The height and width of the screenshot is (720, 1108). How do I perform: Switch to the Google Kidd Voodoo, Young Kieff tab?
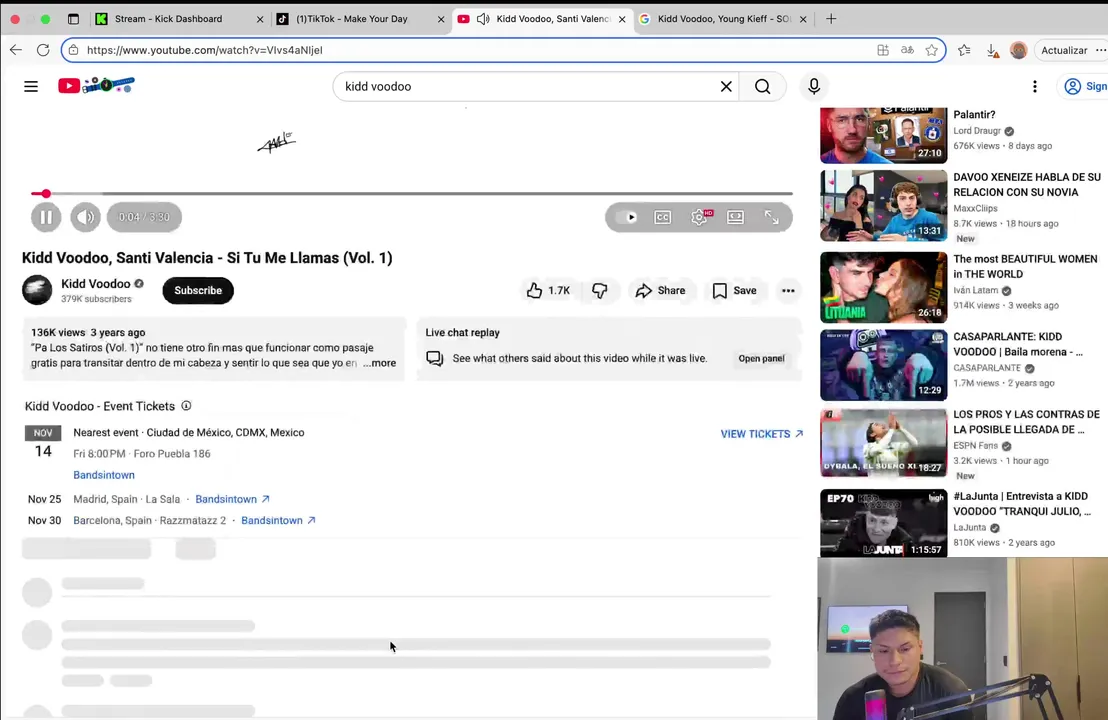point(724,19)
